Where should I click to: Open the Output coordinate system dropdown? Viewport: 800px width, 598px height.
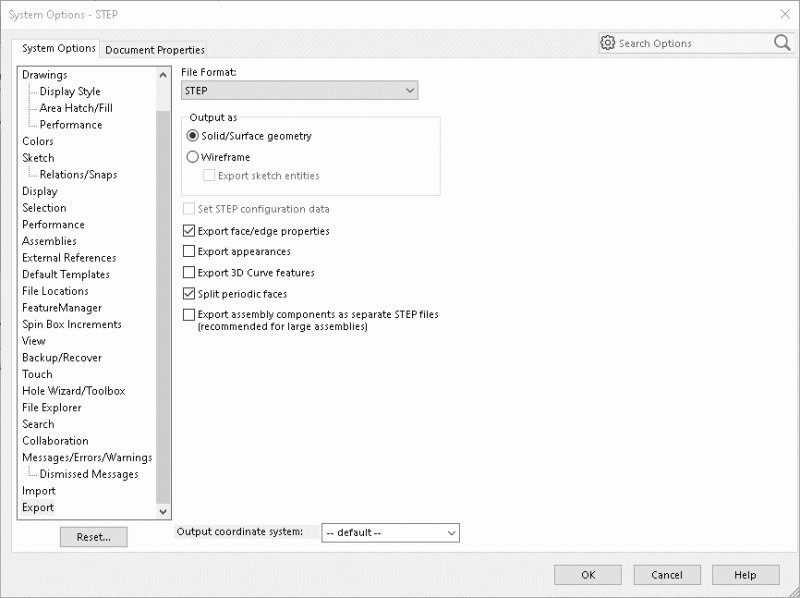450,533
